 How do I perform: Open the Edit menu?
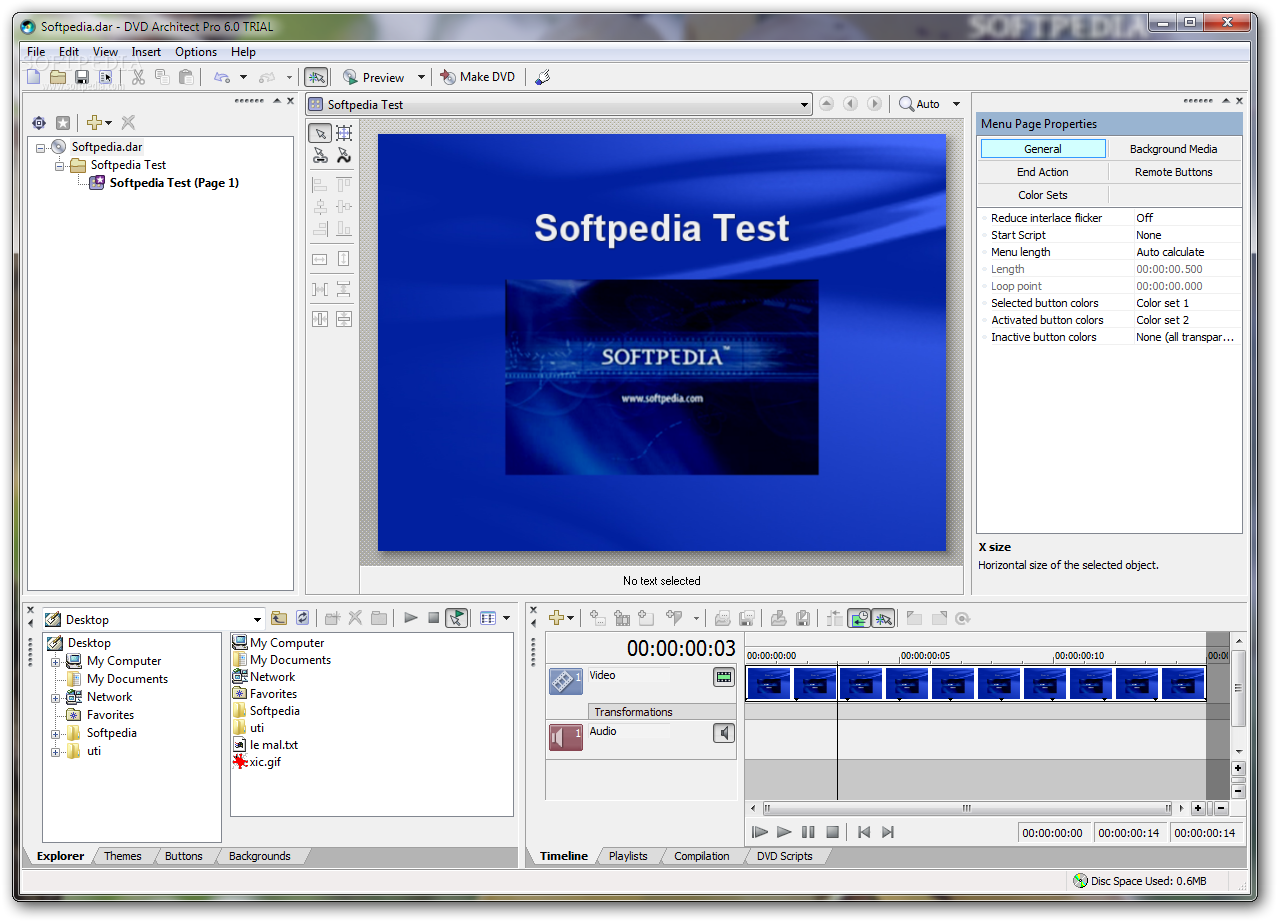69,52
